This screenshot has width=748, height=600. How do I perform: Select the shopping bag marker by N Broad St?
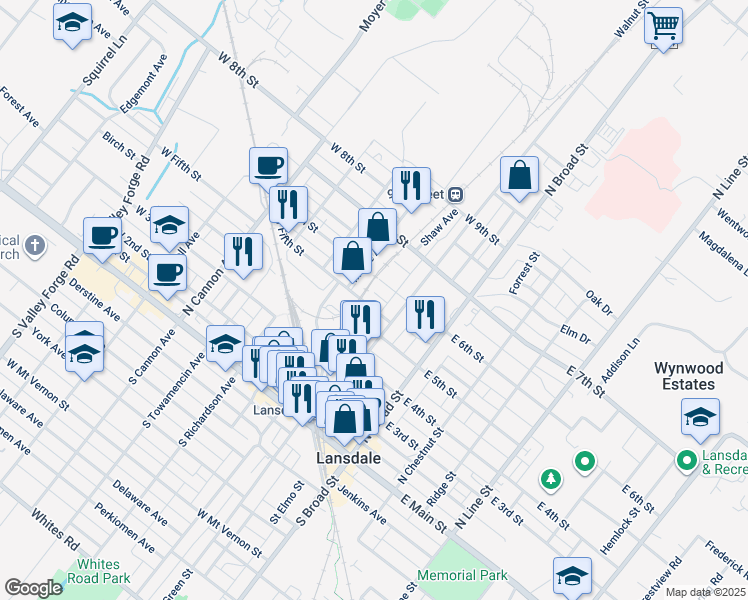(519, 177)
